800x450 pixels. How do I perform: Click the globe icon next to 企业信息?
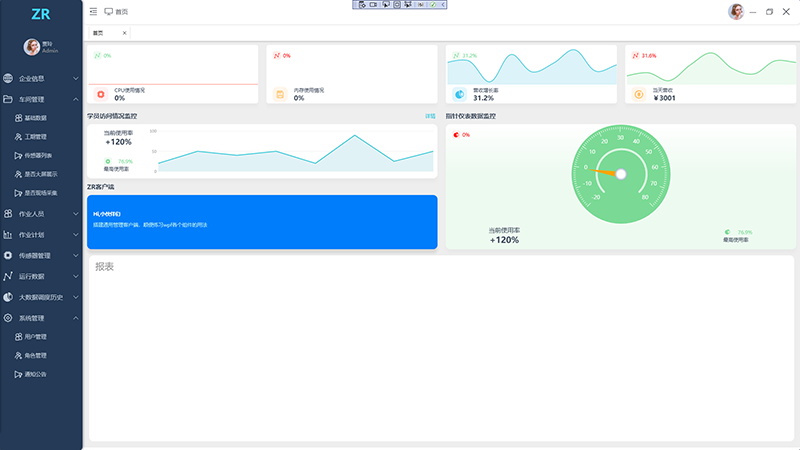(x=8, y=78)
